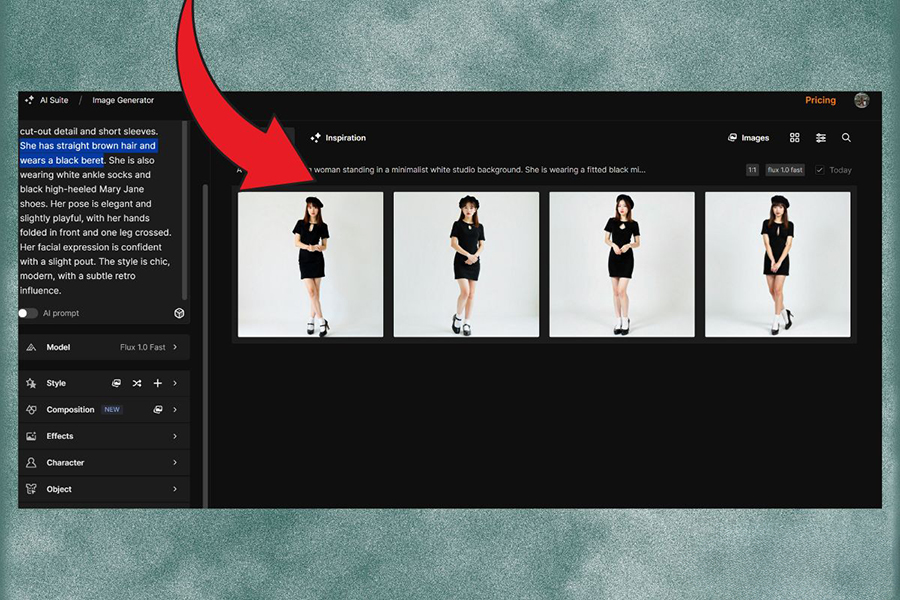The width and height of the screenshot is (900, 600).
Task: Click the "AI prompt" label text
Action: coord(61,313)
